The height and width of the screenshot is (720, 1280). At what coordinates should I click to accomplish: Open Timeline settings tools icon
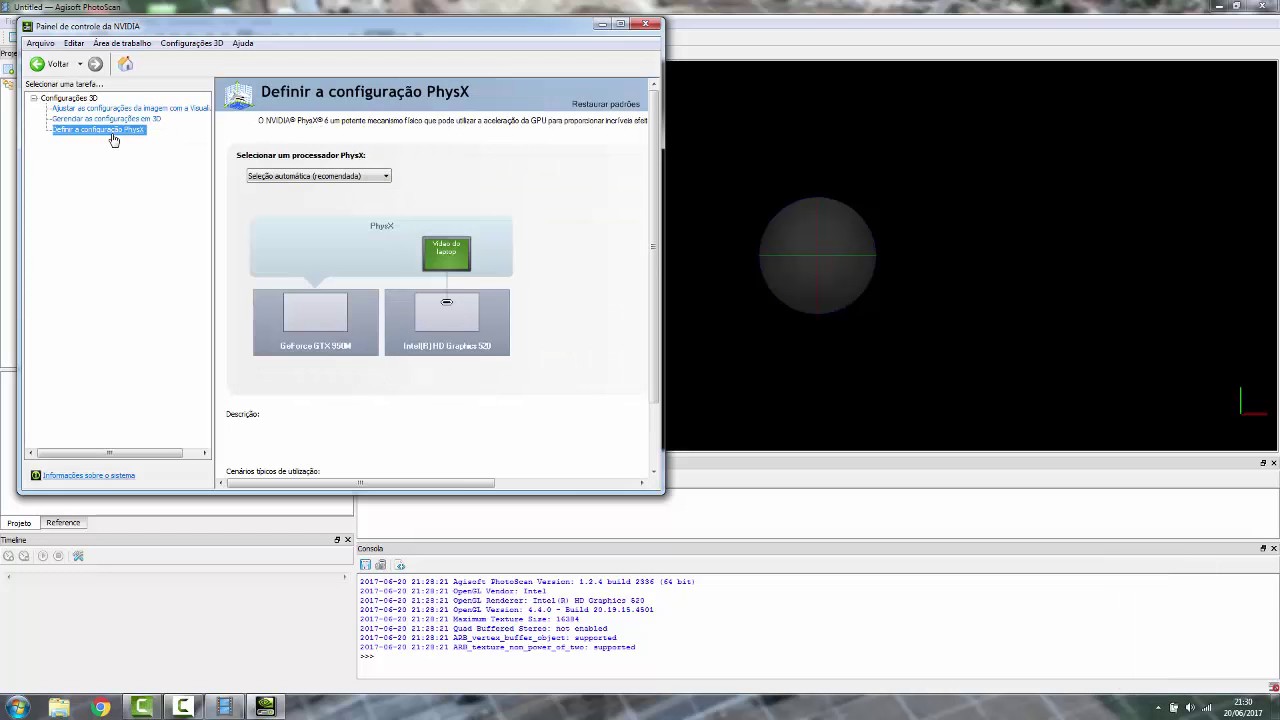(78, 556)
